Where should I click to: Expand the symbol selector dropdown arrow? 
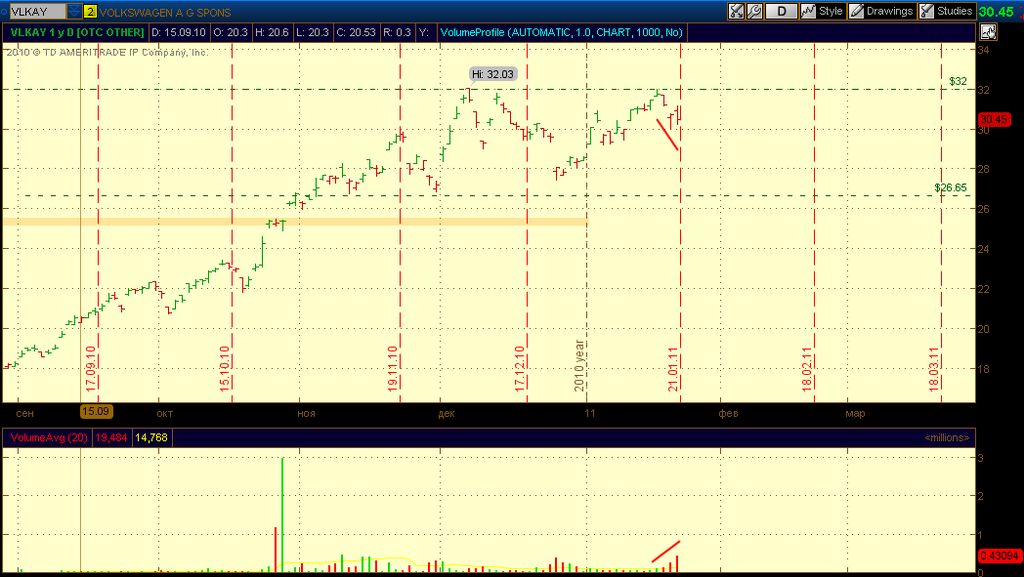click(x=74, y=12)
